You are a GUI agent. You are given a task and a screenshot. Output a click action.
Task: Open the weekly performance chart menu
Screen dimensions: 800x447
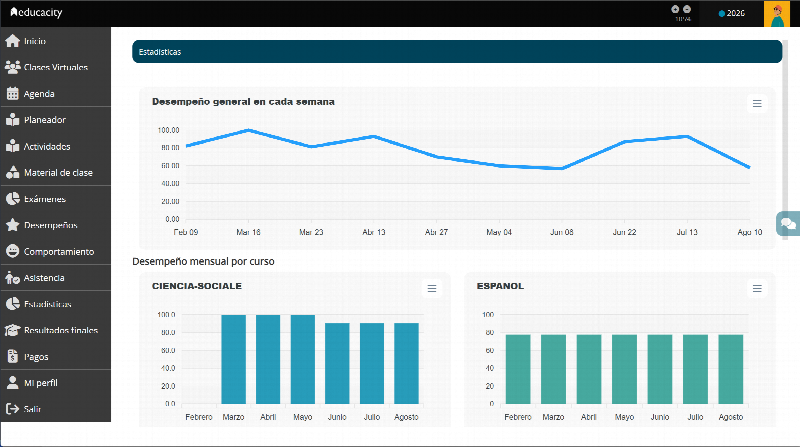(x=757, y=104)
